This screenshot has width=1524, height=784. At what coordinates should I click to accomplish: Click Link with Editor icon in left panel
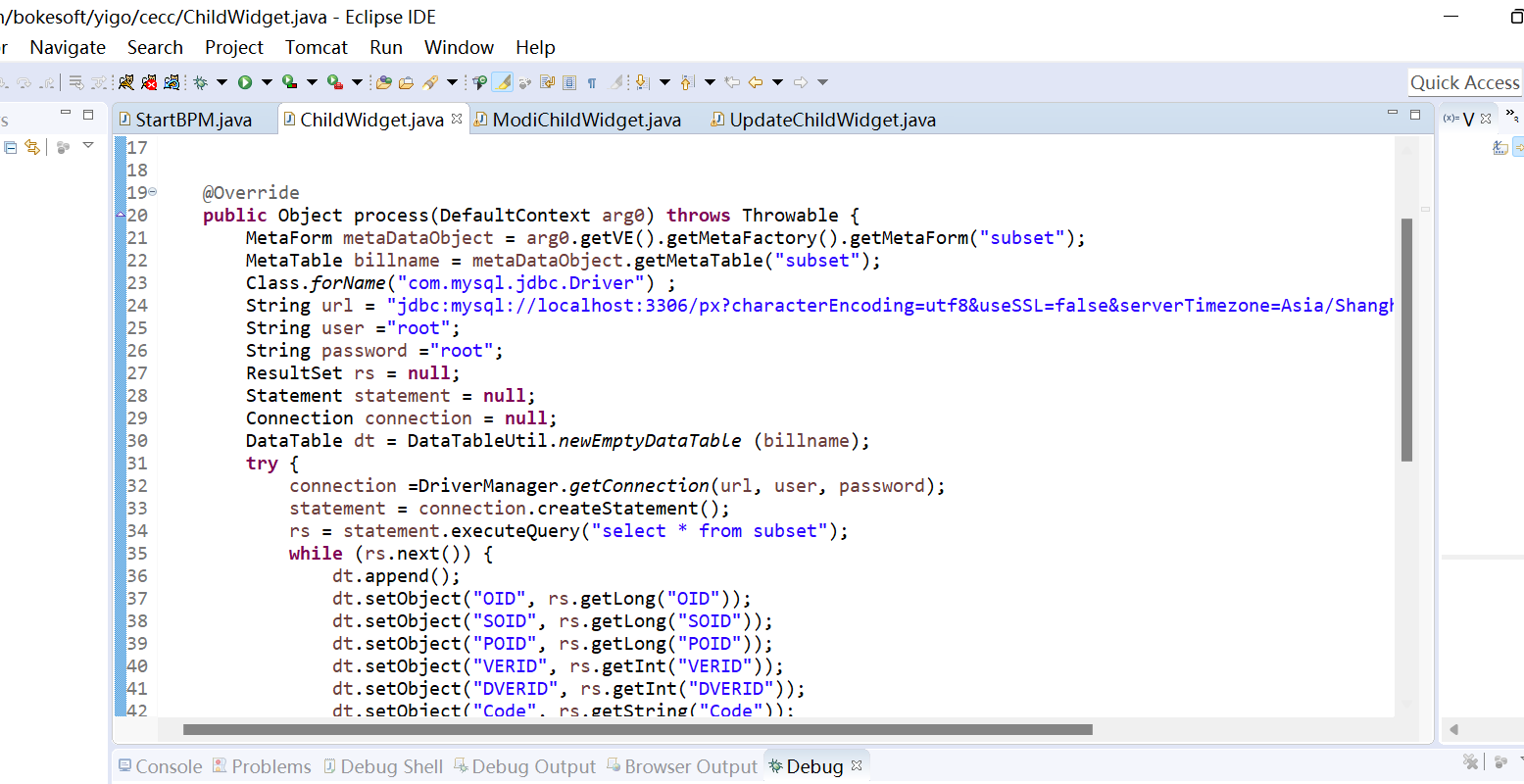[32, 147]
